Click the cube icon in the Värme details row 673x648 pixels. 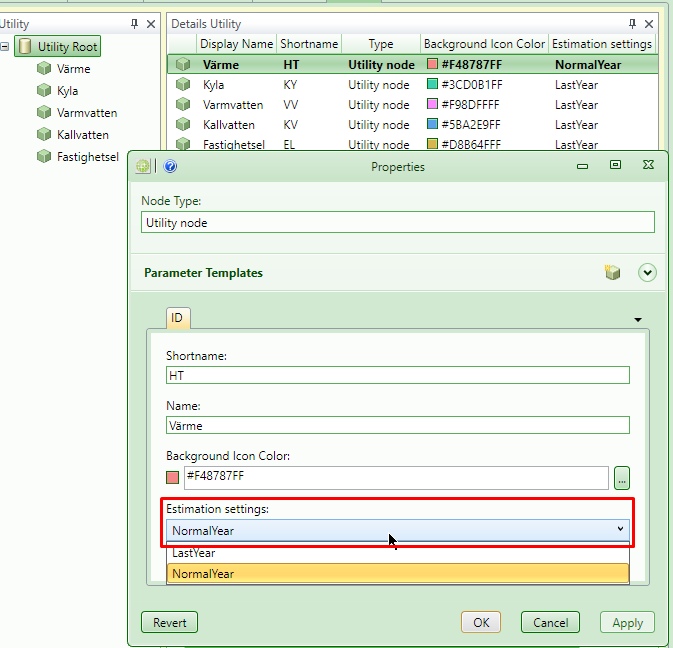pyautogui.click(x=183, y=64)
